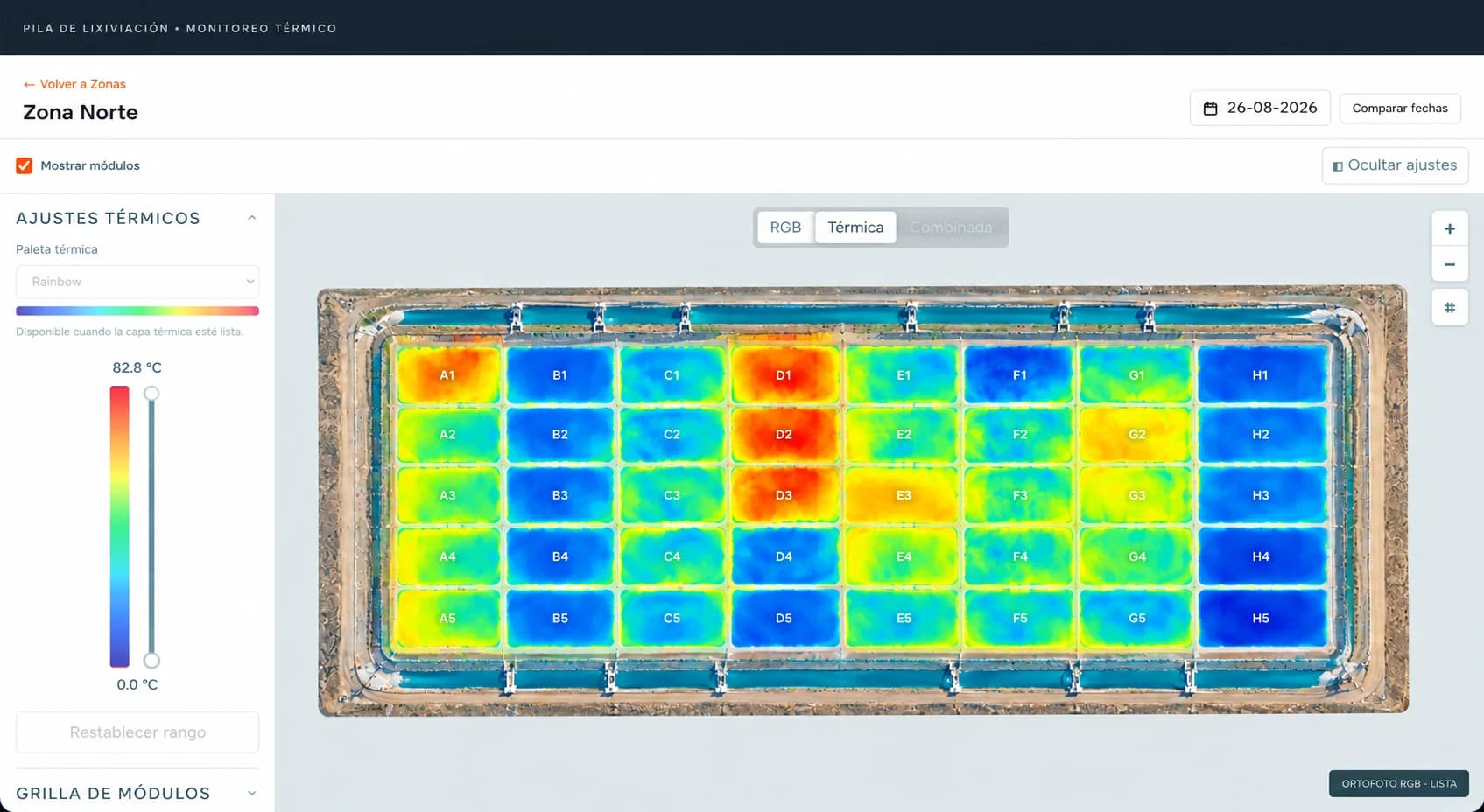1484x812 pixels.
Task: Select module E1 on the thermal map
Action: coord(904,375)
